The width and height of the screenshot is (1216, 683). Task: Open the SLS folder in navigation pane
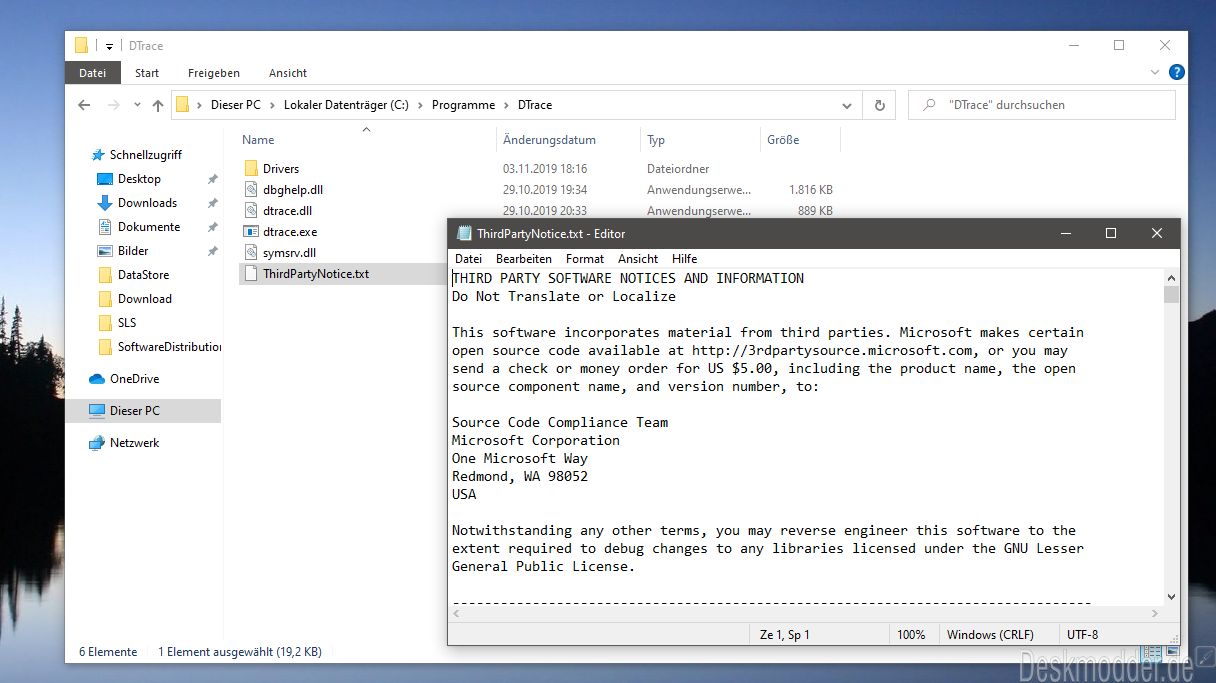pyautogui.click(x=127, y=323)
